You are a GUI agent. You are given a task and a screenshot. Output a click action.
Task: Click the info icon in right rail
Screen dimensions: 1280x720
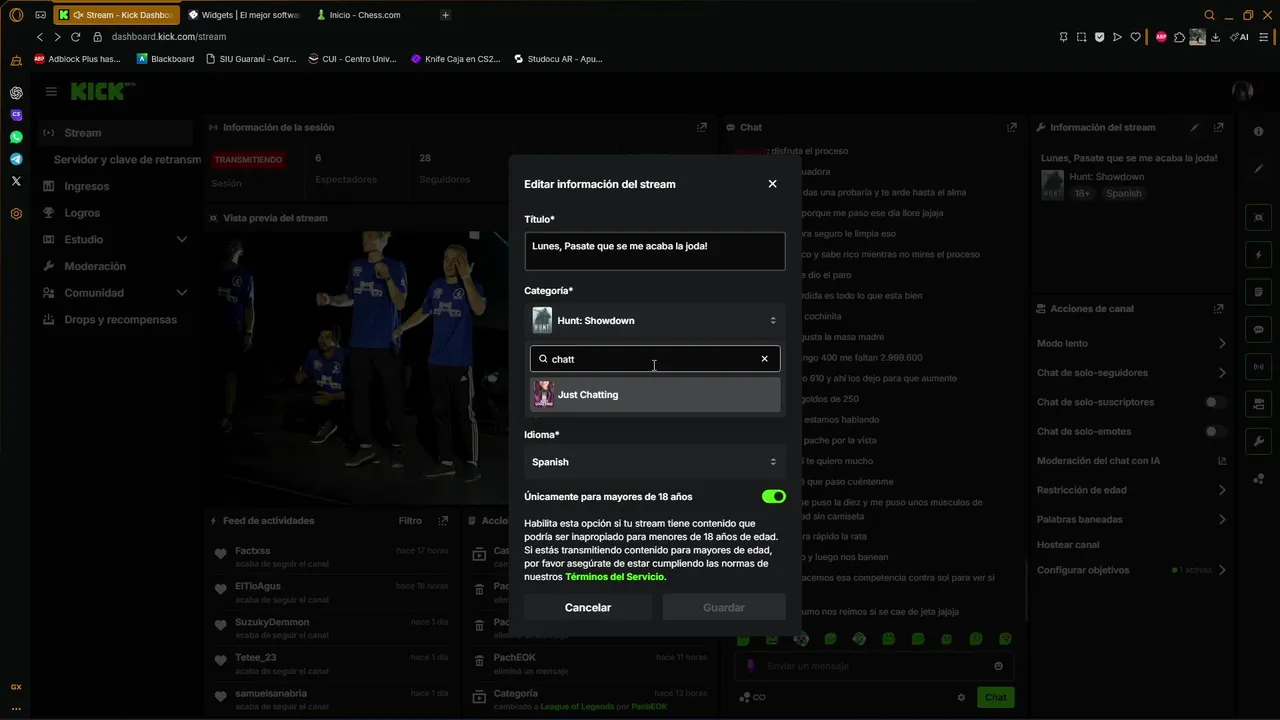coord(1258,132)
